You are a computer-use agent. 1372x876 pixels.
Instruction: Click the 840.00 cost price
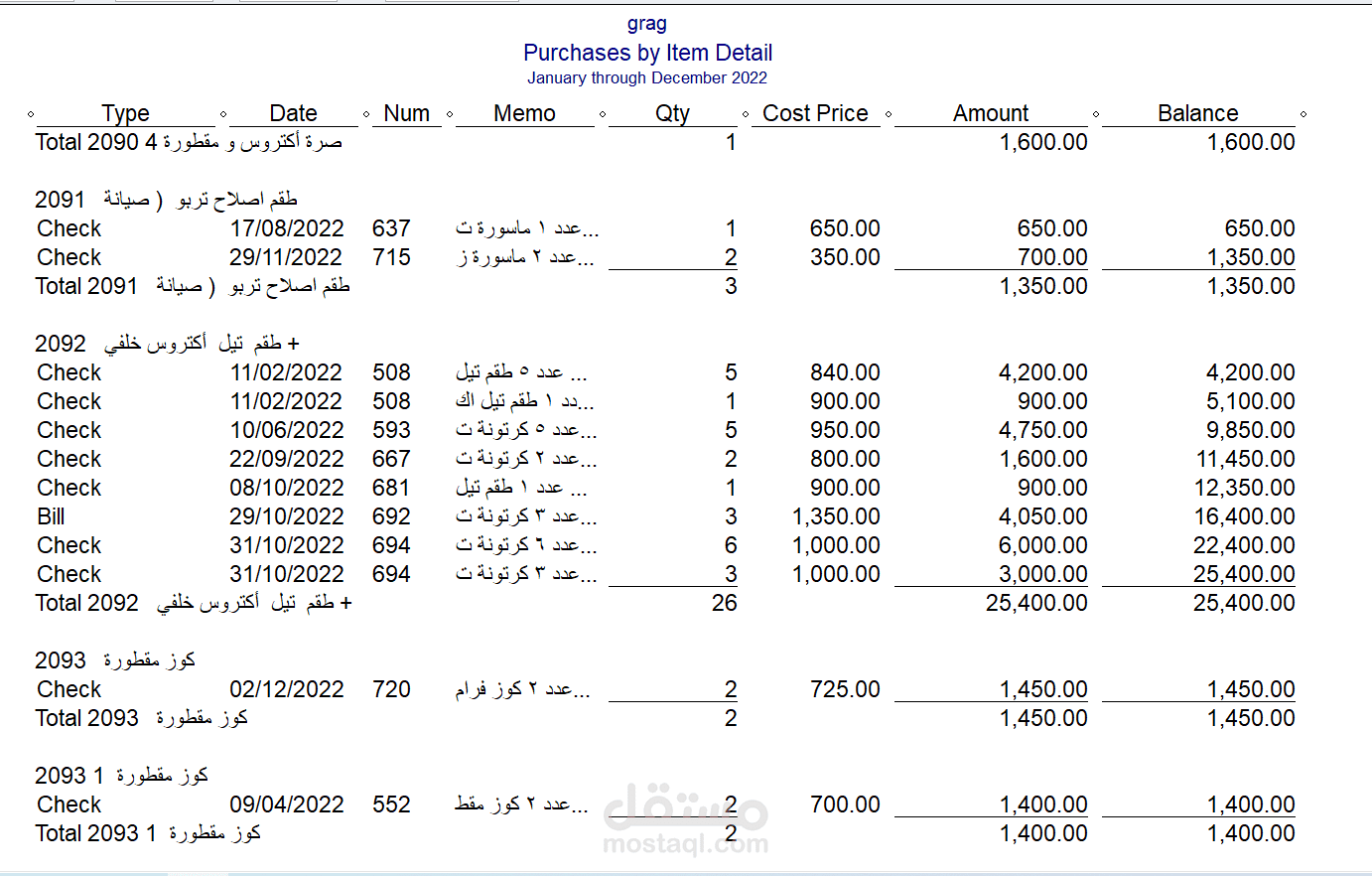845,372
